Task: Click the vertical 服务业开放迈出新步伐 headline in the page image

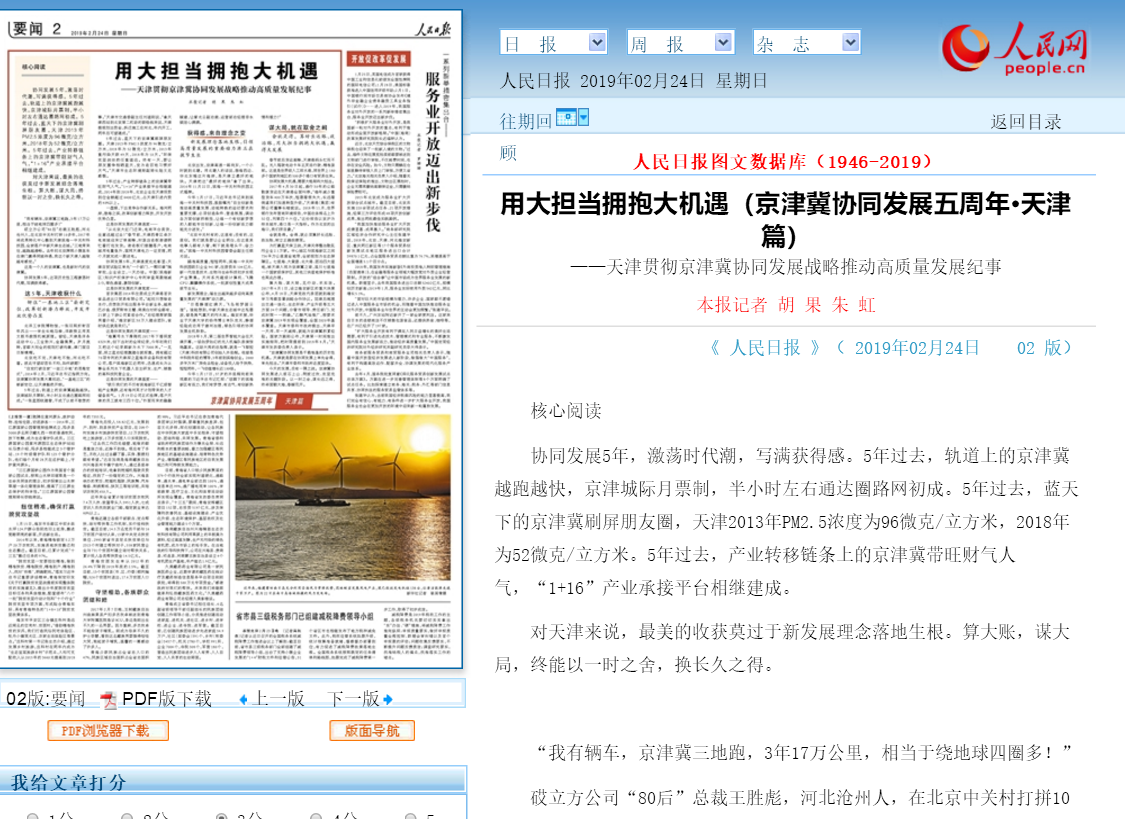Action: (433, 151)
